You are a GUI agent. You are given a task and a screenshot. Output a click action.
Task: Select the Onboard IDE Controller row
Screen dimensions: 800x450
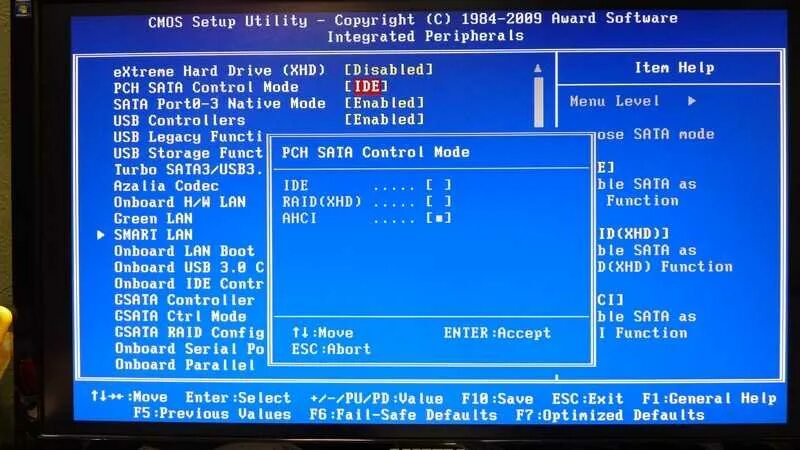point(188,284)
